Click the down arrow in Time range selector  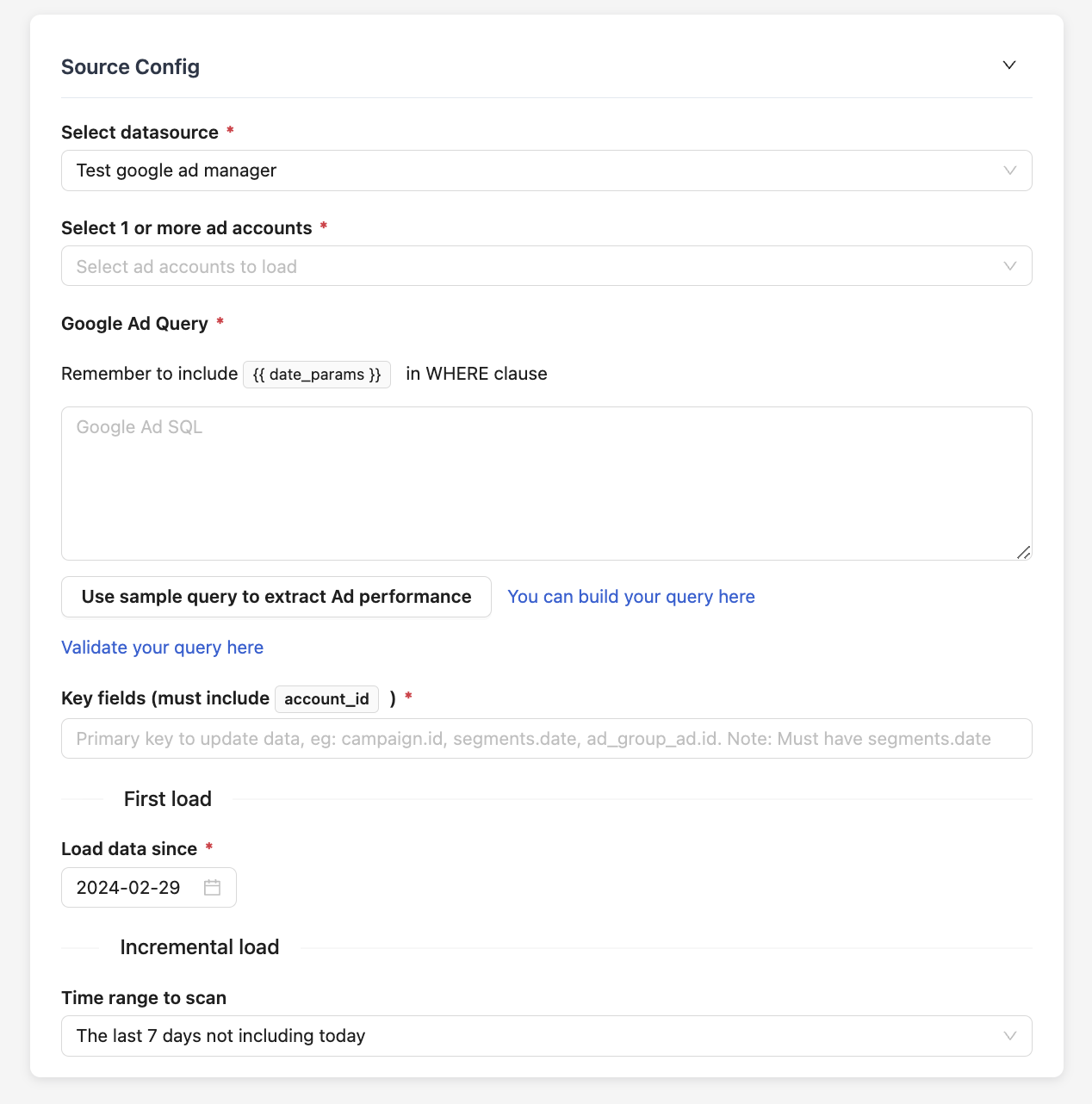point(1010,1036)
